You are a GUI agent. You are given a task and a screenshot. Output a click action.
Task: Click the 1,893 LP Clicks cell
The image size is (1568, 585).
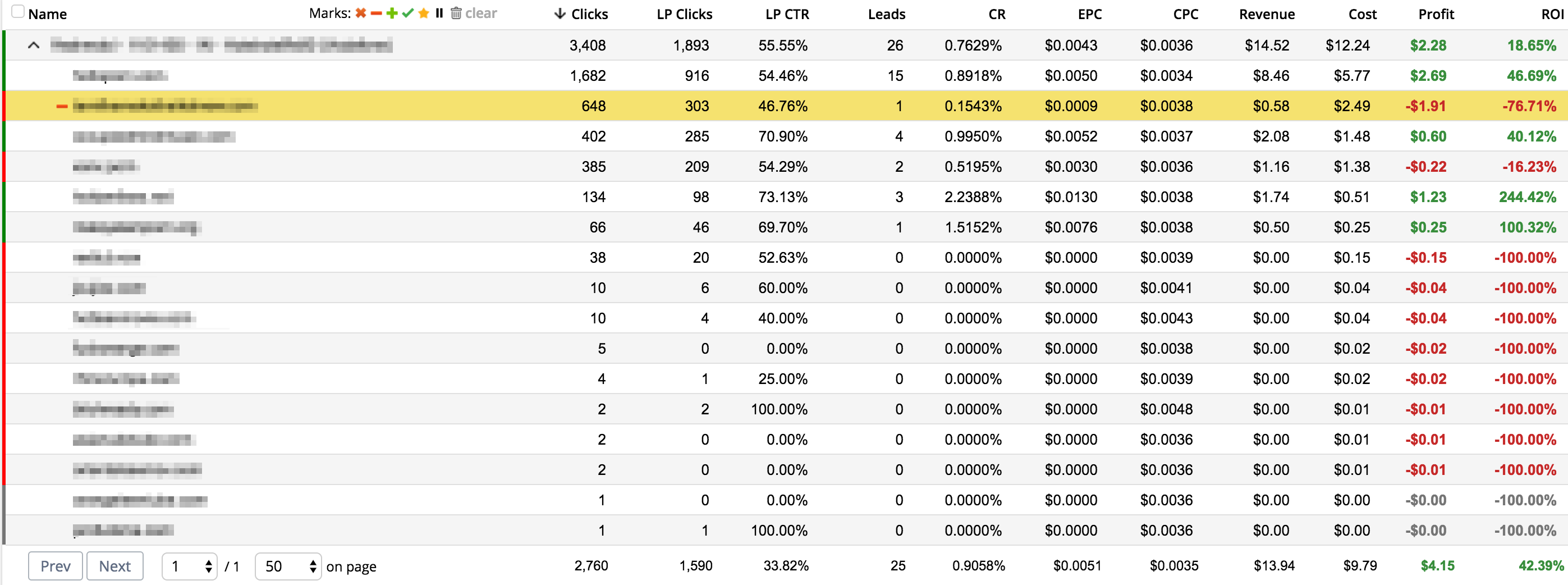coord(691,45)
